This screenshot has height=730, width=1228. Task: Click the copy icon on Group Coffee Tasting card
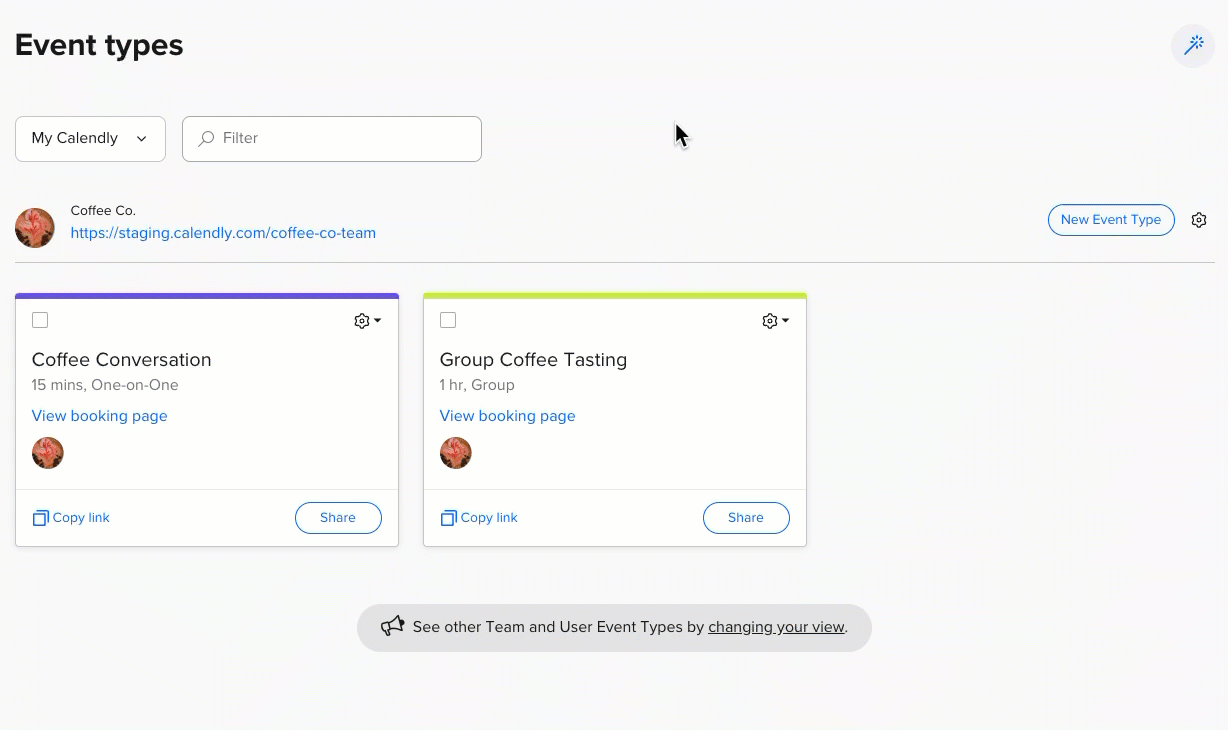click(448, 518)
